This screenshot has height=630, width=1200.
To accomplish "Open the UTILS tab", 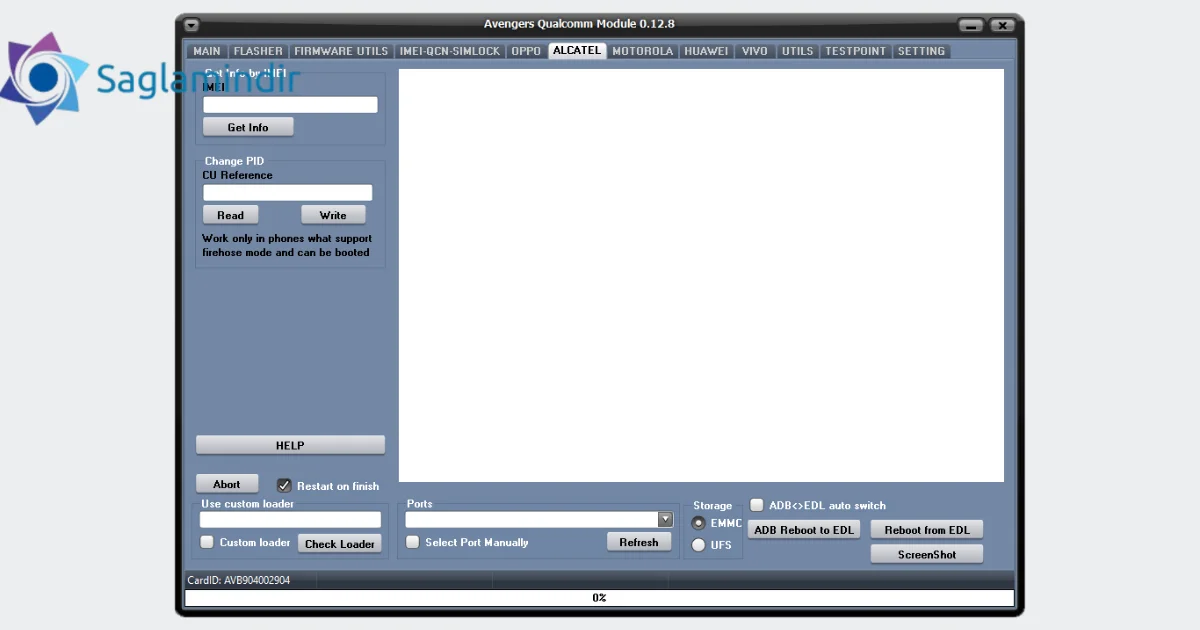I will 798,51.
